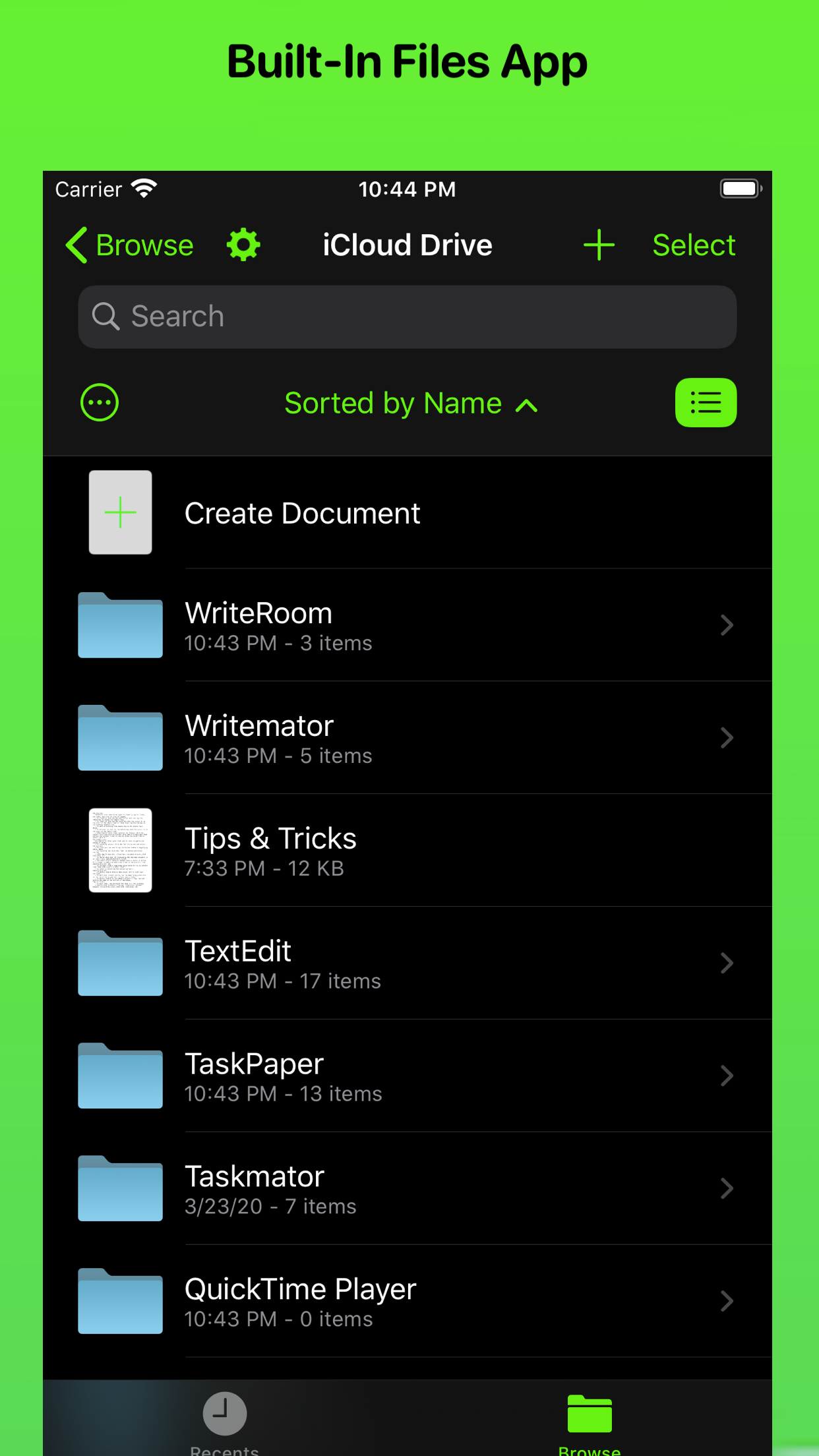Viewport: 819px width, 1456px height.
Task: Tap the QuickTime Player folder icon
Action: pos(120,1301)
